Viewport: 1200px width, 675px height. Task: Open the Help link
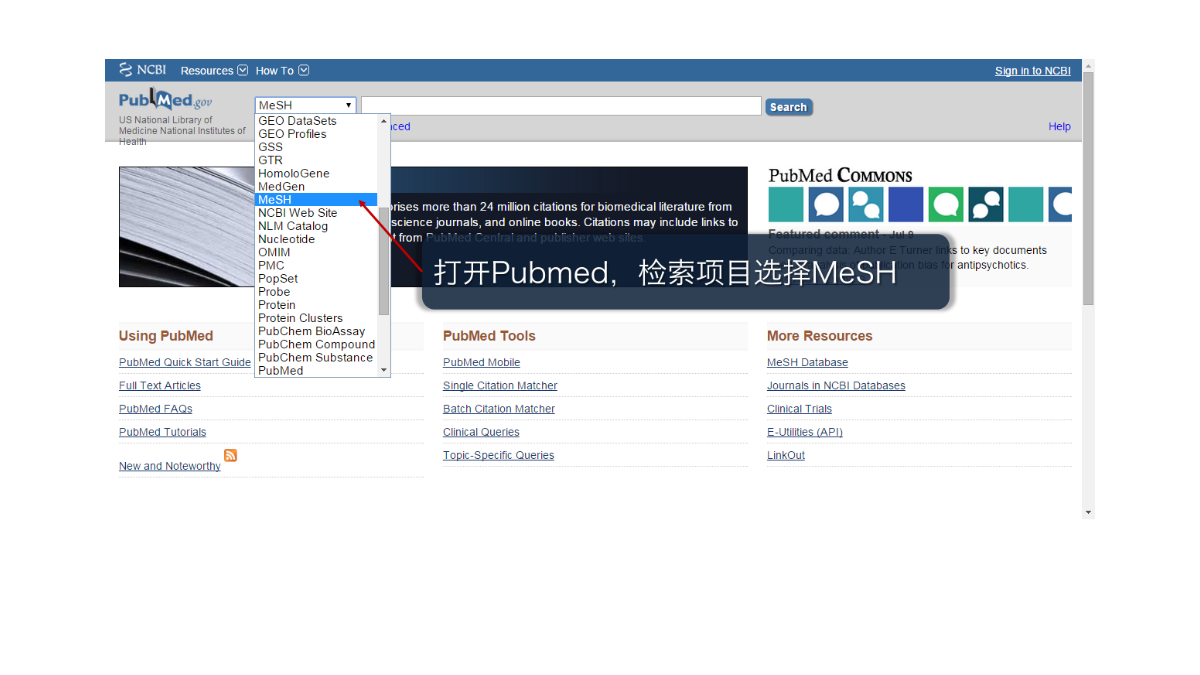click(x=1059, y=127)
